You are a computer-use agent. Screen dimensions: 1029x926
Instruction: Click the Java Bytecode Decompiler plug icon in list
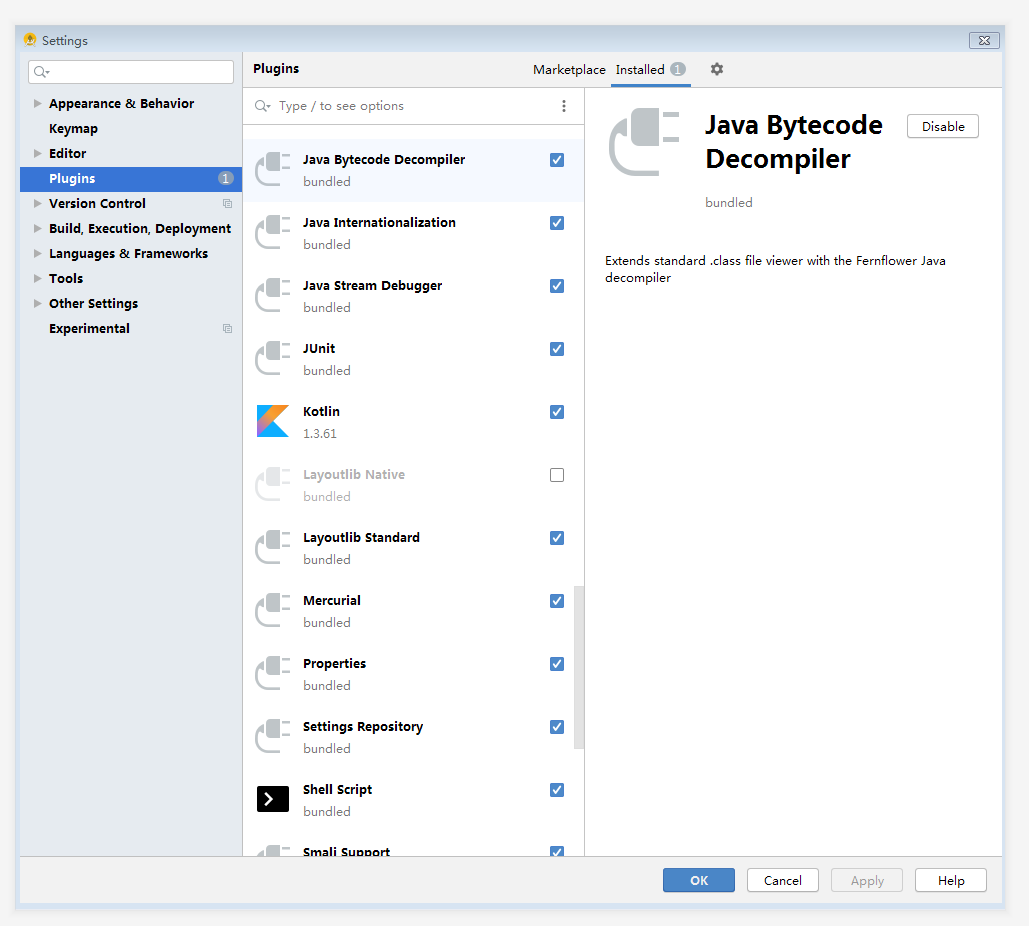[272, 169]
